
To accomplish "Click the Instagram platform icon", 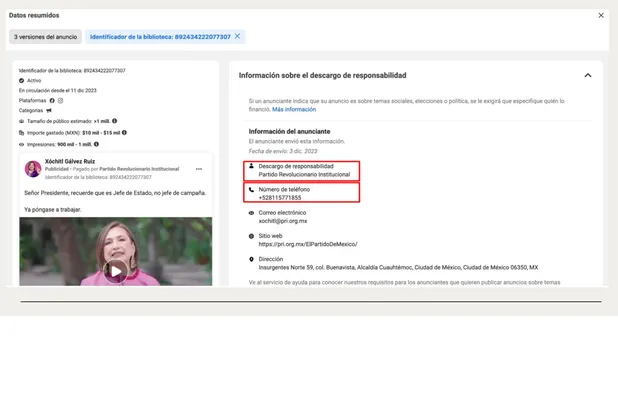I will point(60,100).
